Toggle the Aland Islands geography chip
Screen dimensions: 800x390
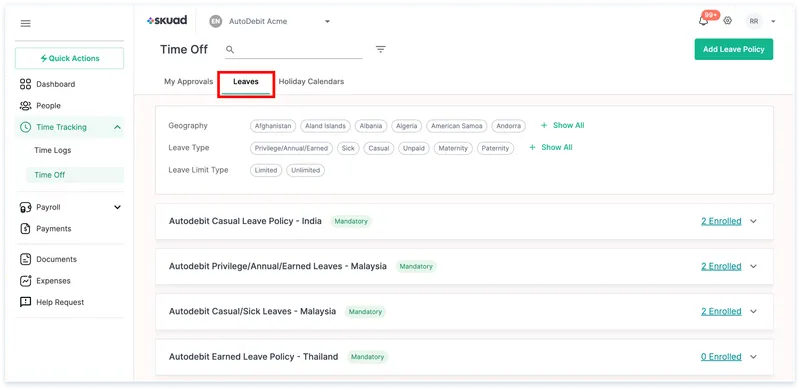point(325,126)
